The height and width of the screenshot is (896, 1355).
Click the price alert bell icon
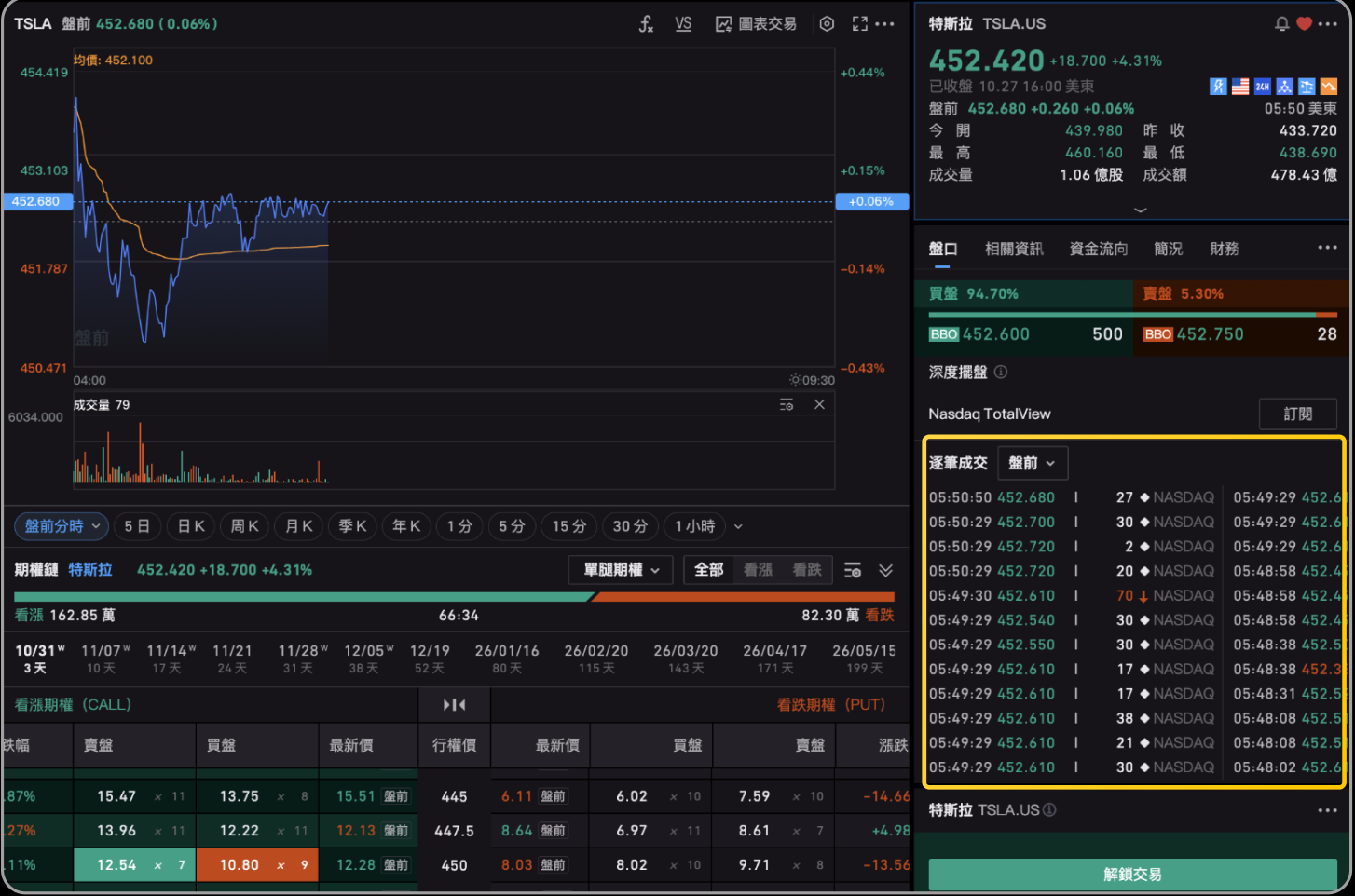click(x=1282, y=24)
